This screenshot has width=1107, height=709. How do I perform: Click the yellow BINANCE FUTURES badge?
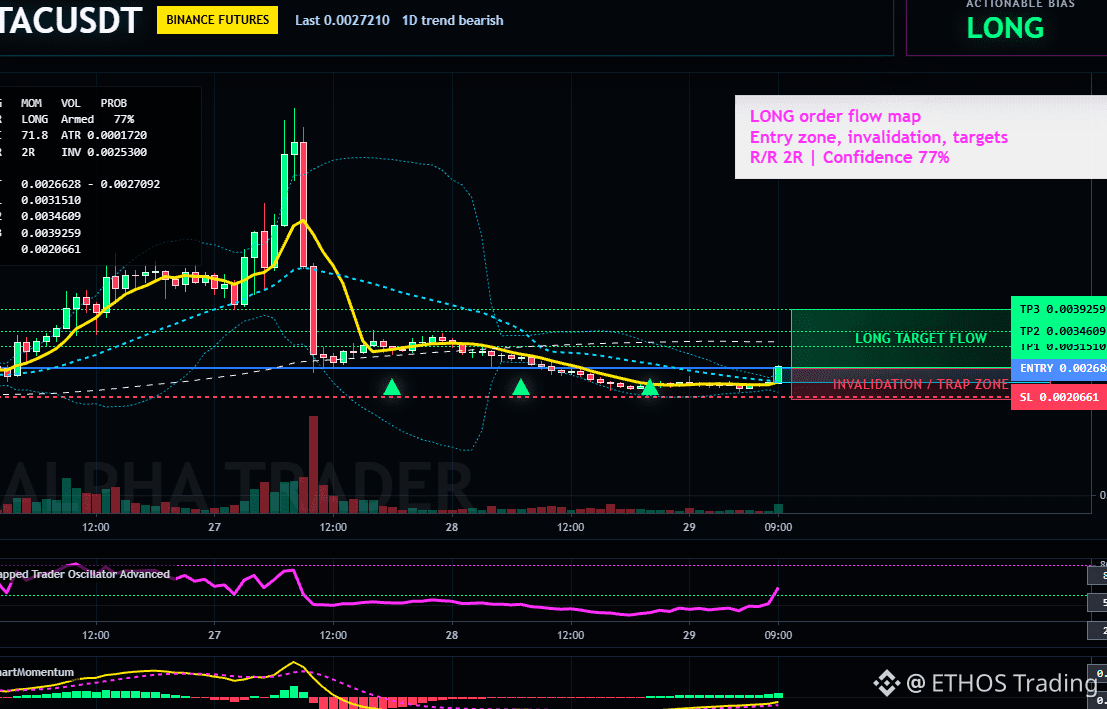pos(217,20)
